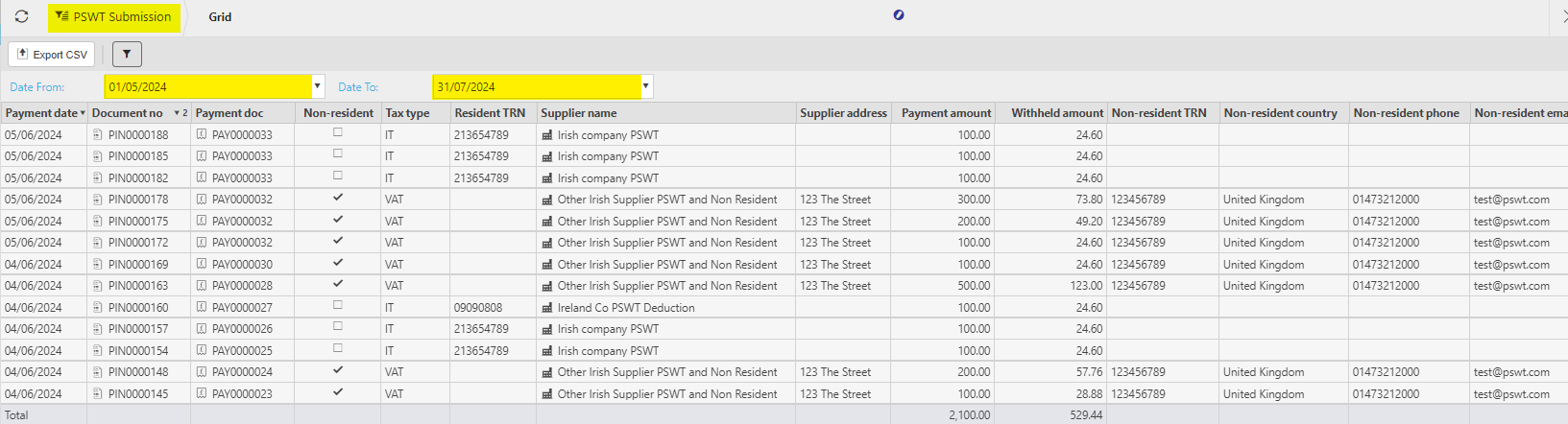Open document icon for PIN0000188
1568x424 pixels.
coord(98,135)
